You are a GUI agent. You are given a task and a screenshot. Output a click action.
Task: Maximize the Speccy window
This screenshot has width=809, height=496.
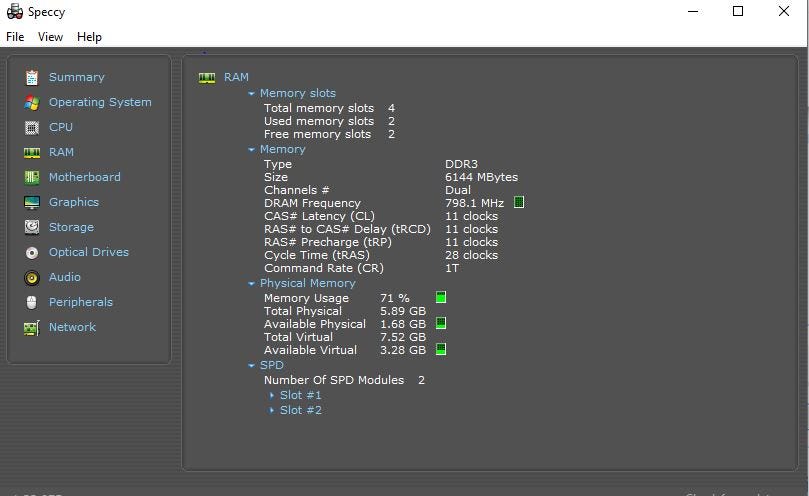pos(738,11)
